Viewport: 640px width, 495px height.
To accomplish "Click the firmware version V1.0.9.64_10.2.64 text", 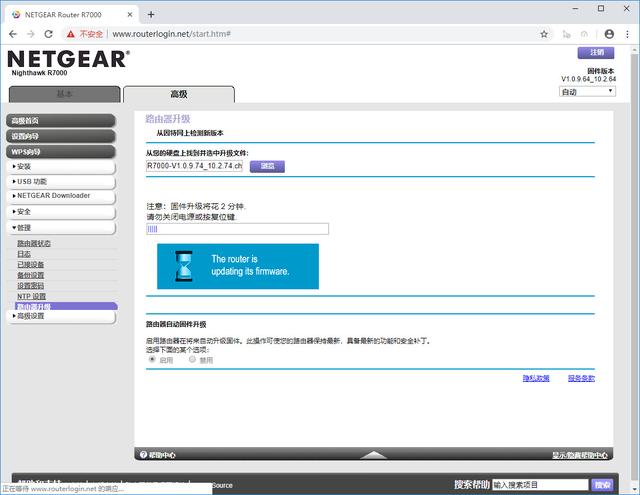I will (x=588, y=79).
